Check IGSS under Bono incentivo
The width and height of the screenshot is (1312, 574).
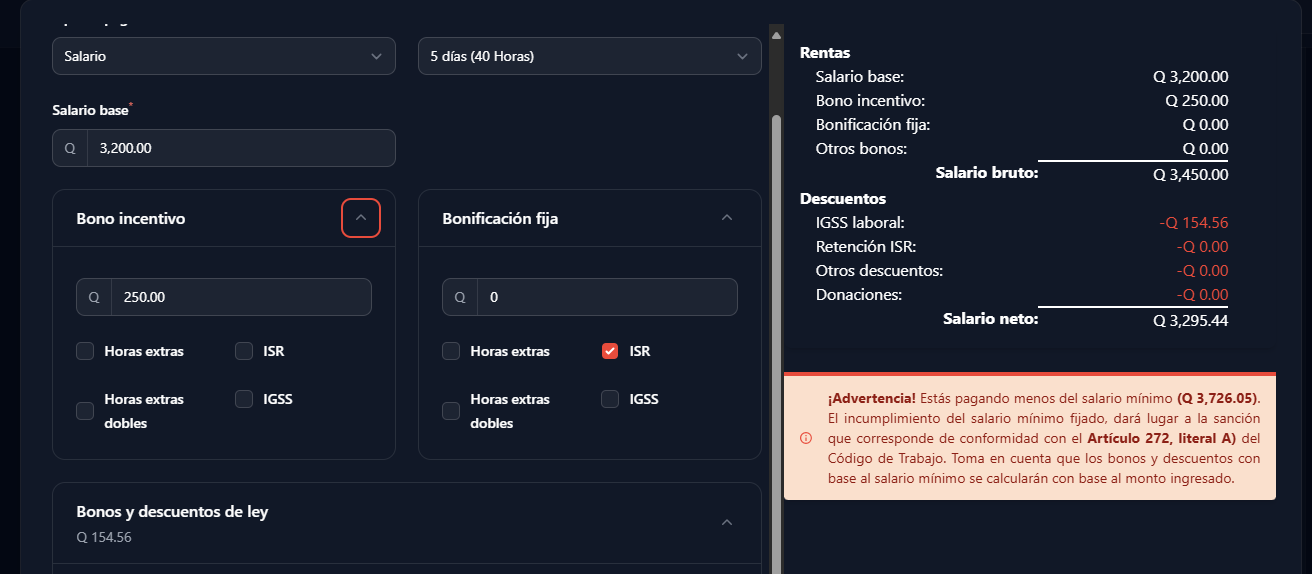(x=244, y=399)
